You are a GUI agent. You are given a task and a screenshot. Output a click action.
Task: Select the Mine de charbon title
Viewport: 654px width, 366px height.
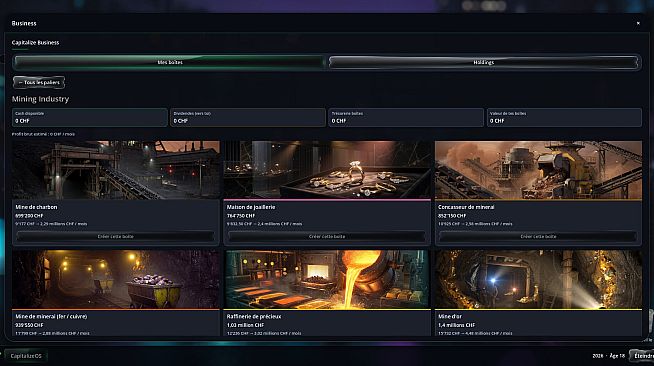(x=36, y=207)
